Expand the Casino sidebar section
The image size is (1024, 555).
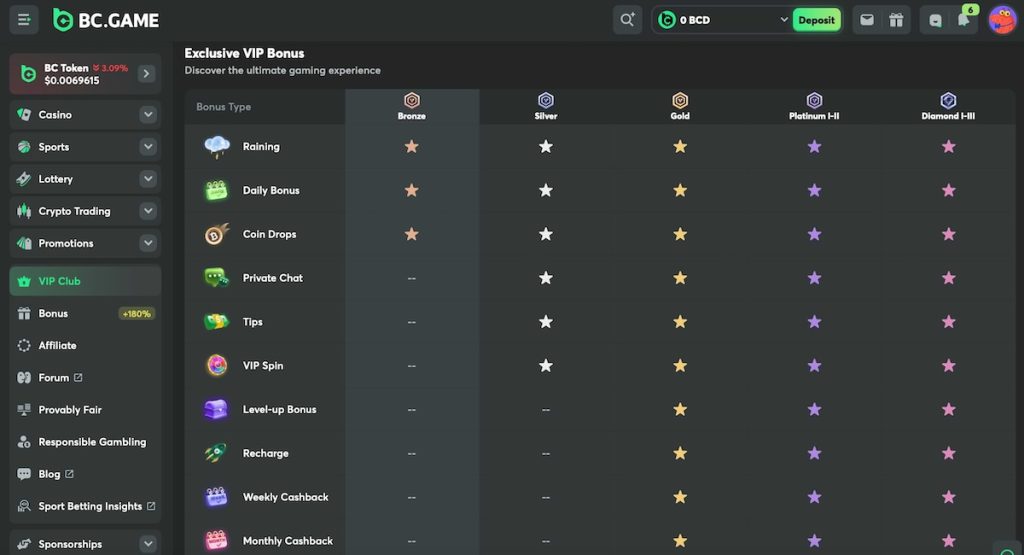tap(148, 115)
